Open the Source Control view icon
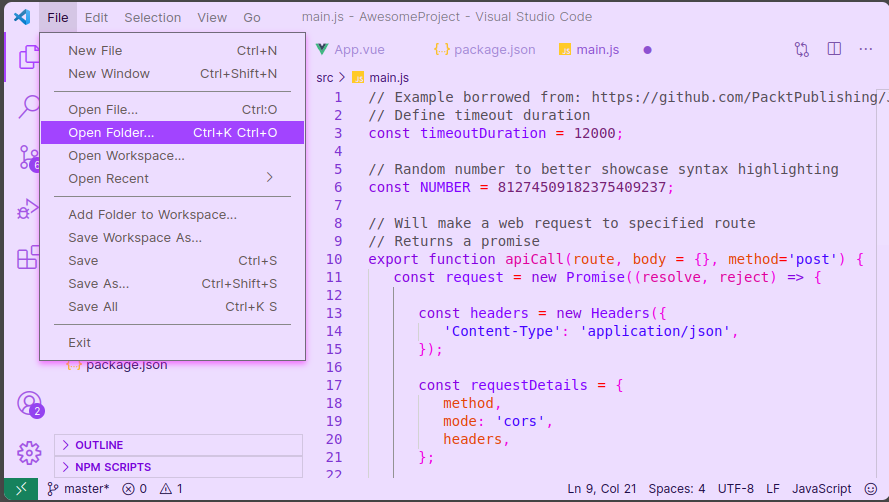 28,157
